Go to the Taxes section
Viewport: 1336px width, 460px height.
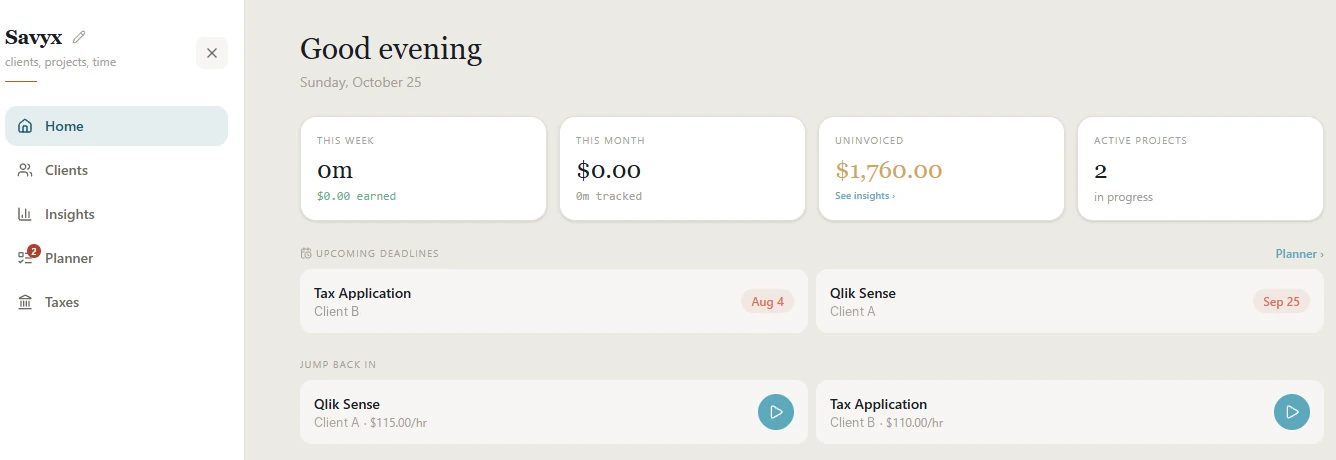116,302
